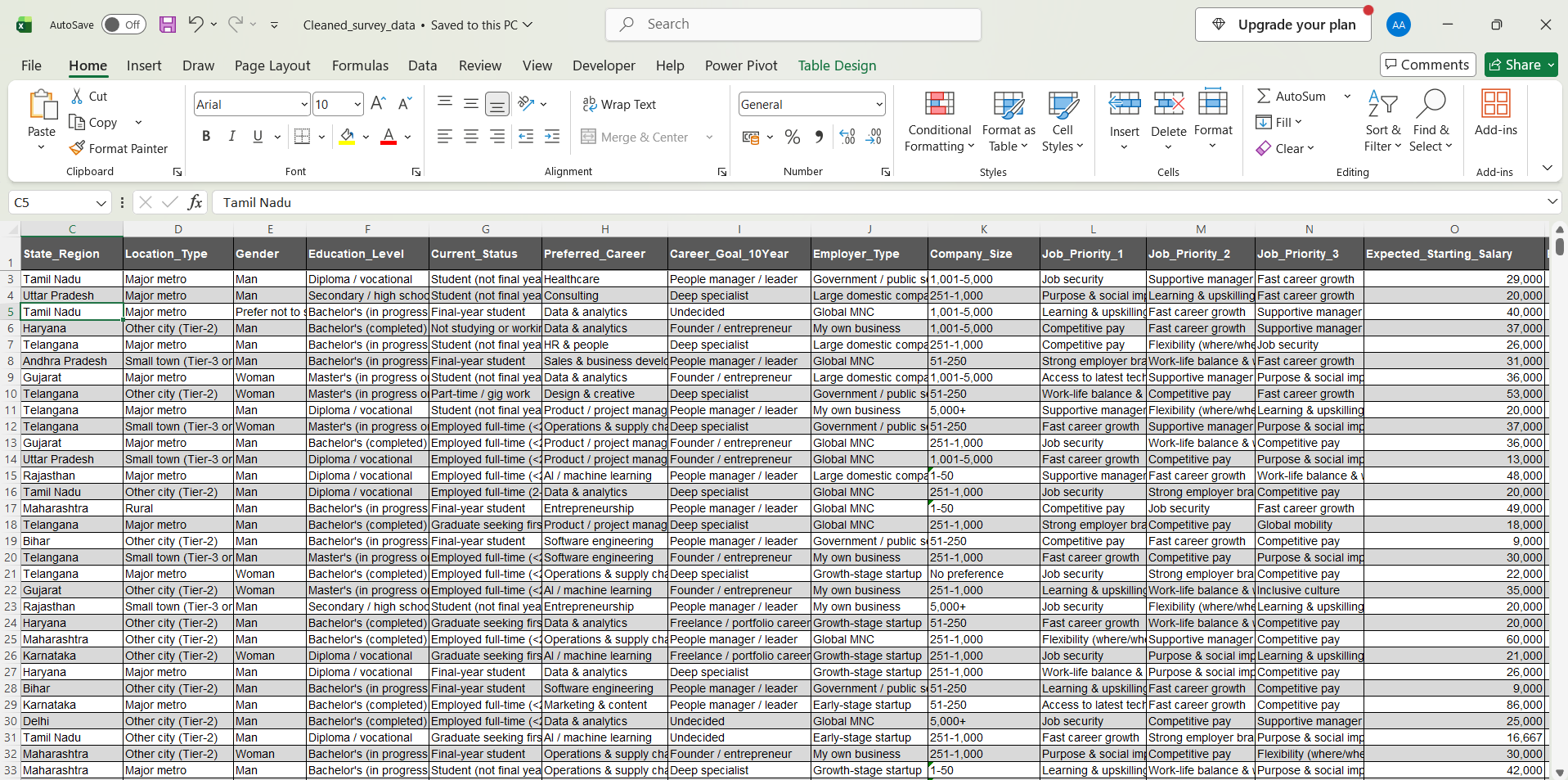Screen dimensions: 1568x780
Task: Apply Percent Style formatting
Action: tap(793, 137)
